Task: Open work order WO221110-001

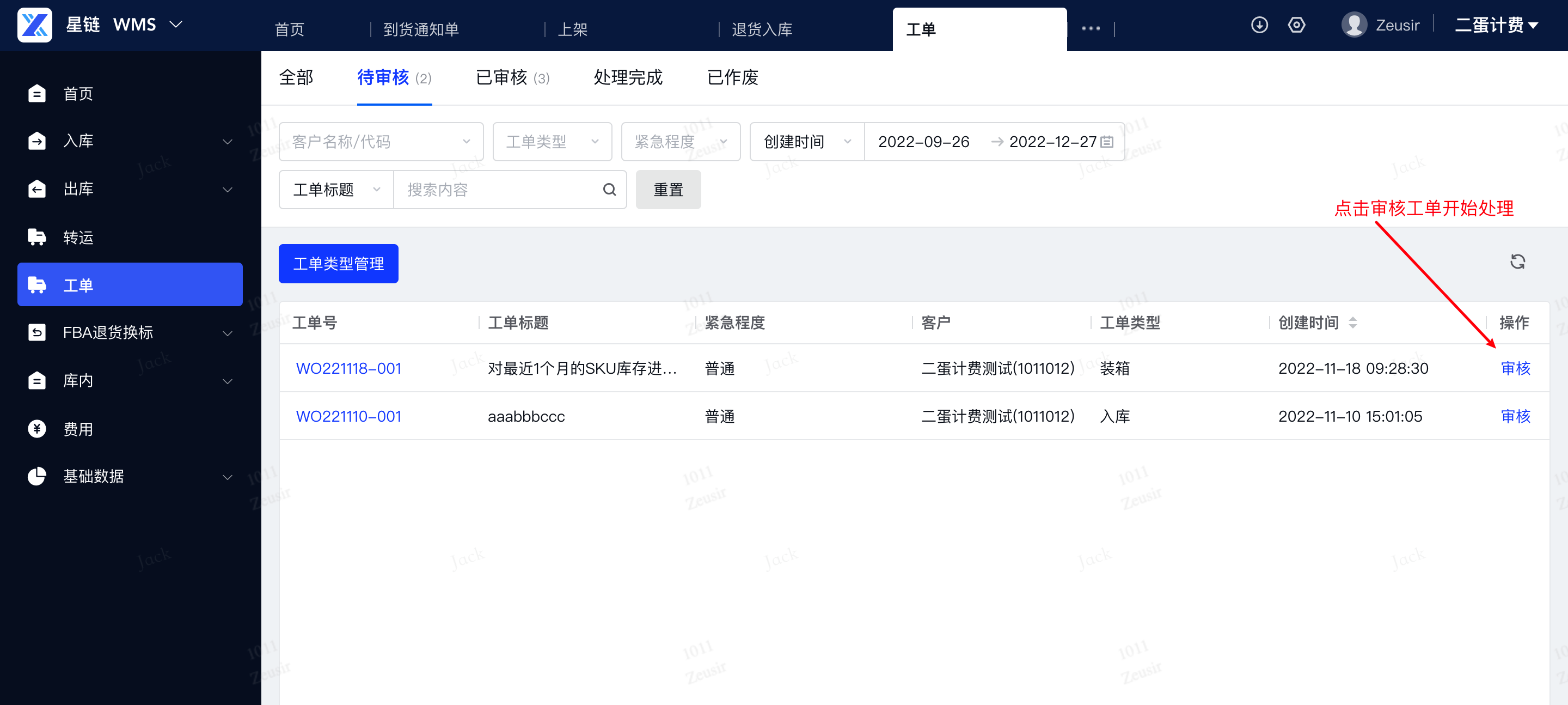Action: tap(349, 417)
